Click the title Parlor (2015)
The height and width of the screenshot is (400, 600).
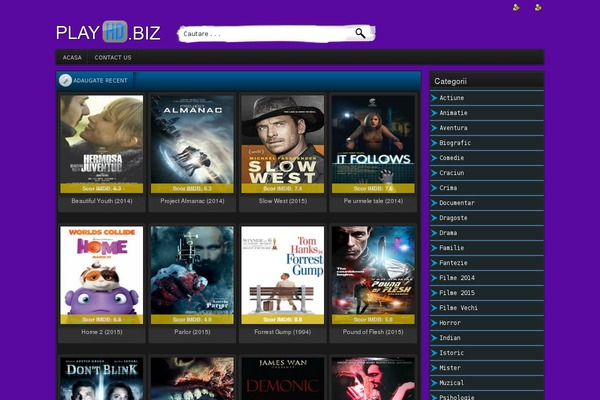coord(192,332)
